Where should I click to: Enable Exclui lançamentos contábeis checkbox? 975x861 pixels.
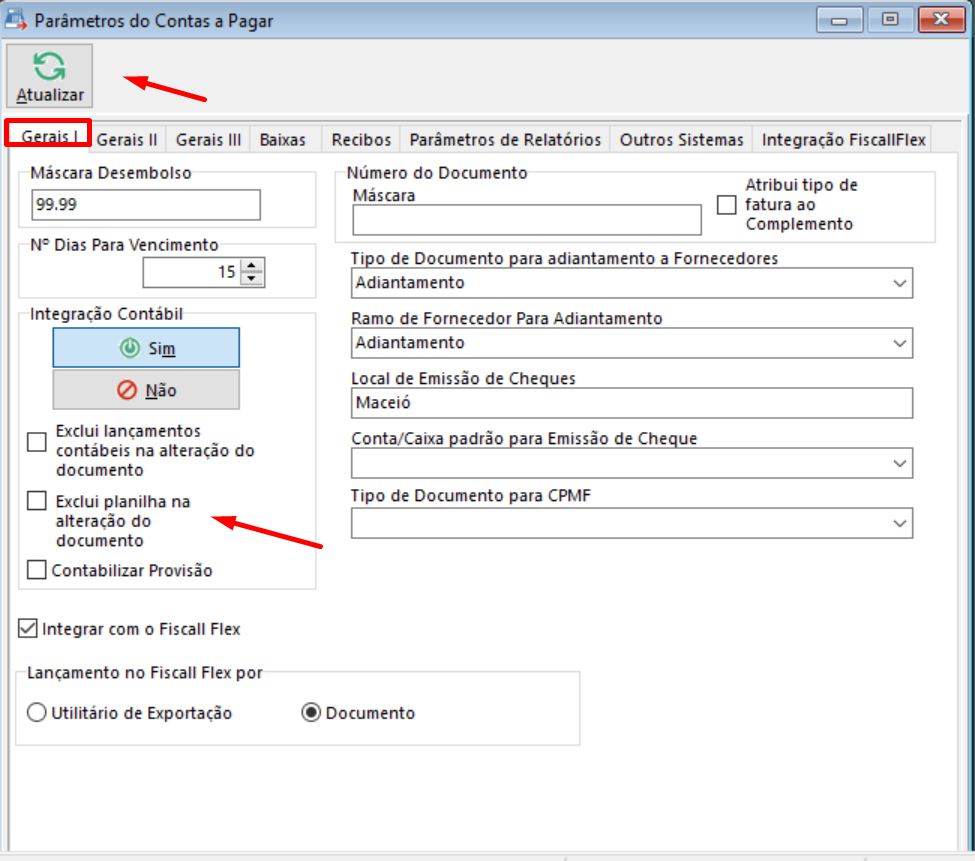tap(37, 442)
